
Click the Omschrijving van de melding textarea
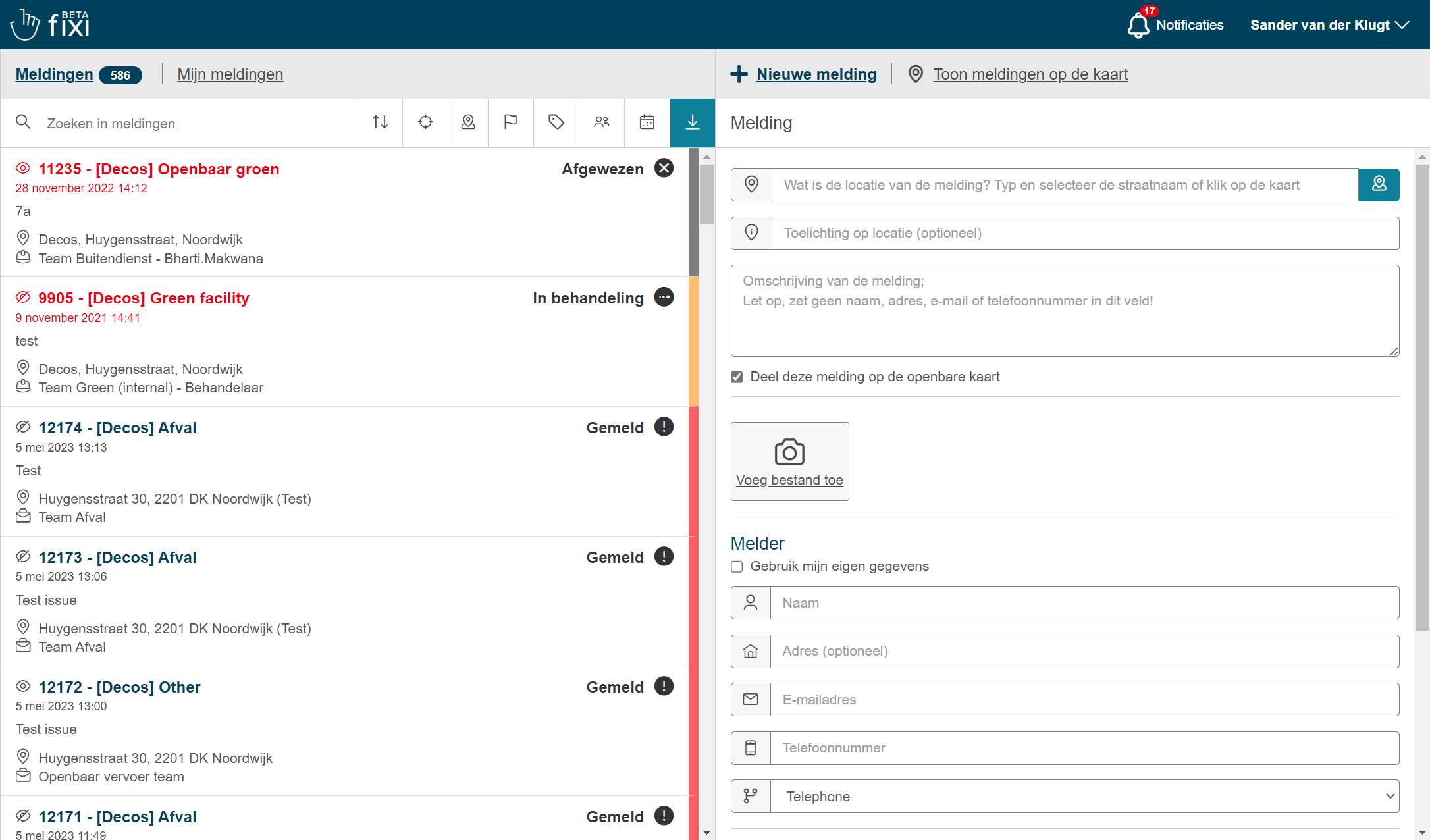coord(1065,311)
